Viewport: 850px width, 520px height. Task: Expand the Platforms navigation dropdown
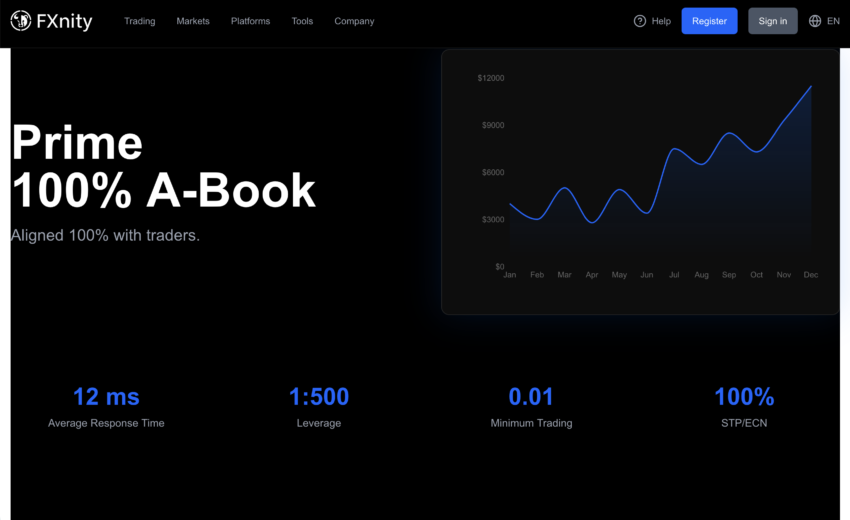pyautogui.click(x=250, y=21)
